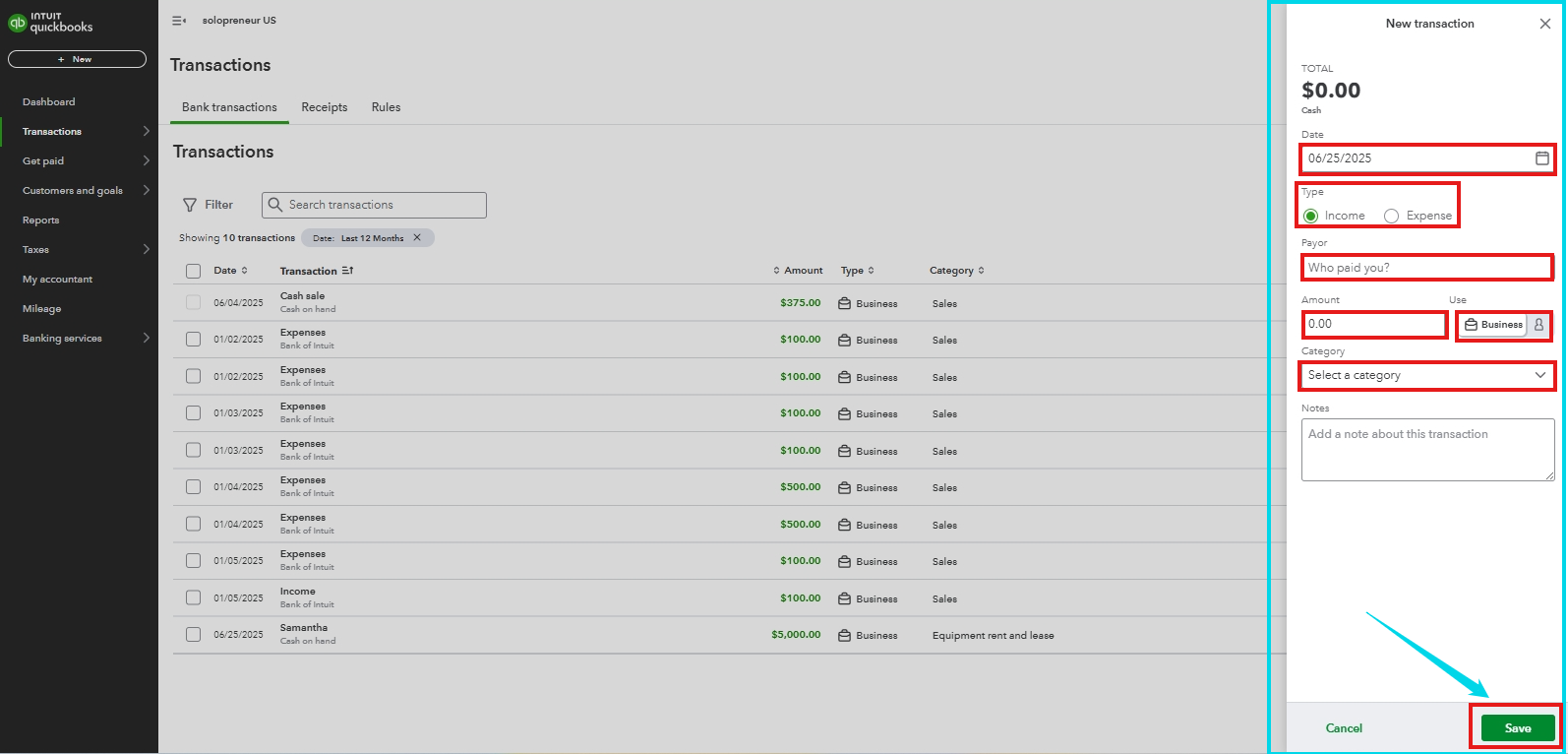Click briefcase icon in Income row
1568x754 pixels.
tap(844, 598)
